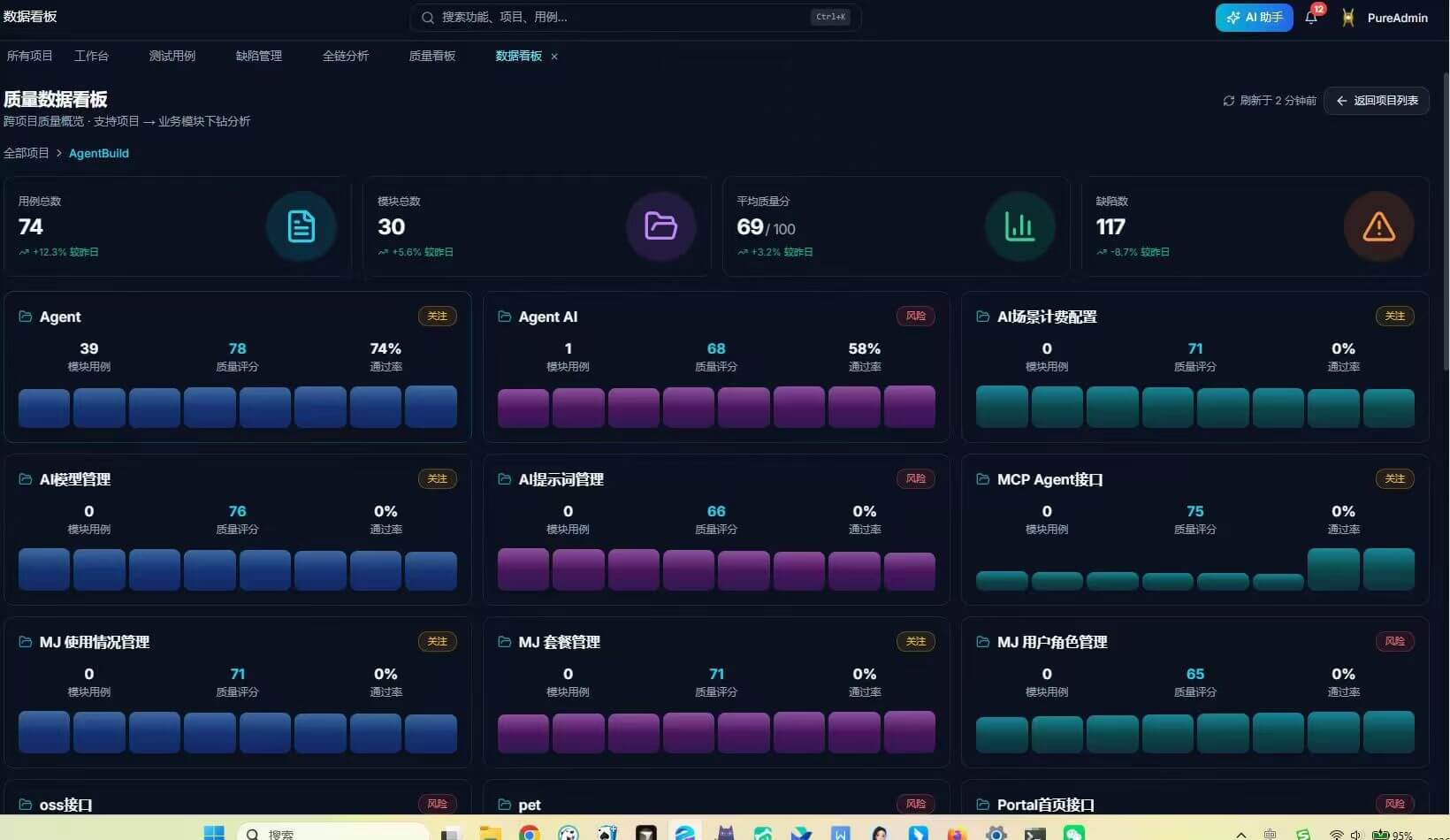Click the 78 质量评分 value on Agent card

[238, 348]
